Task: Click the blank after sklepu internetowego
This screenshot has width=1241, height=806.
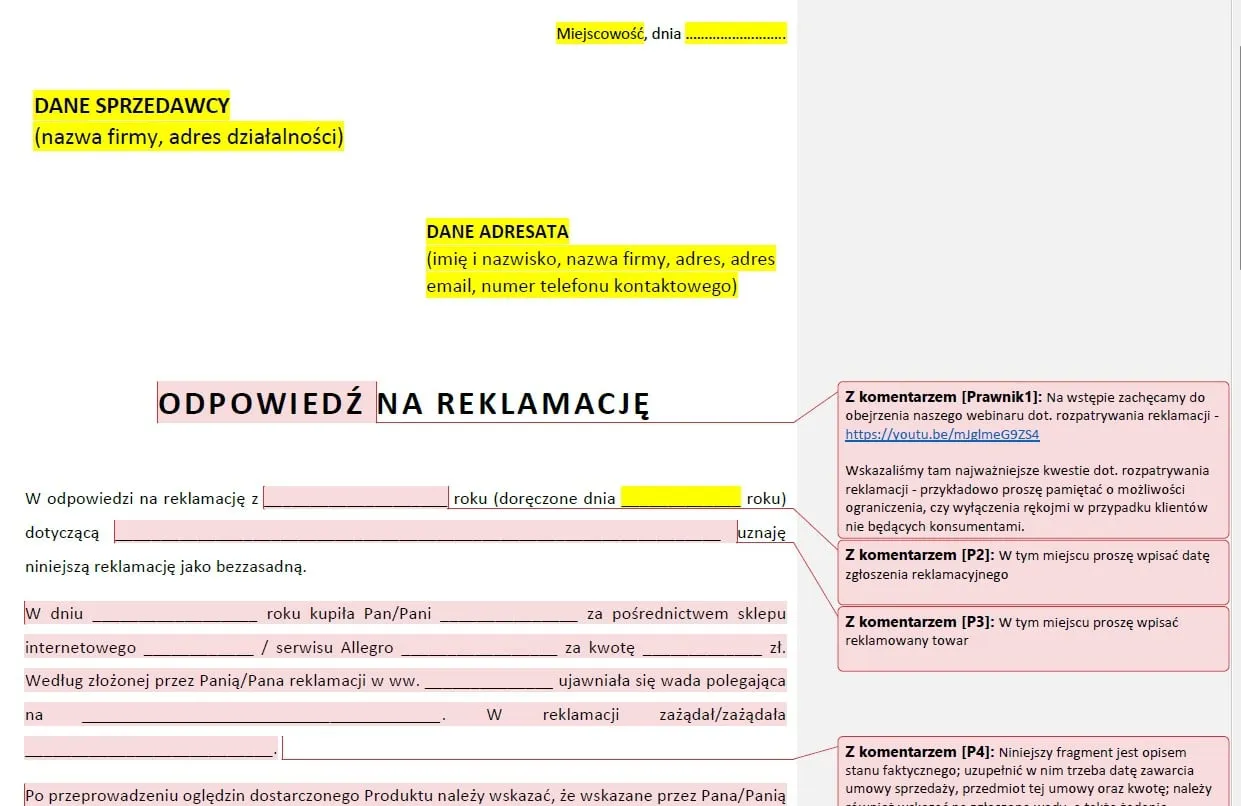Action: [200, 647]
